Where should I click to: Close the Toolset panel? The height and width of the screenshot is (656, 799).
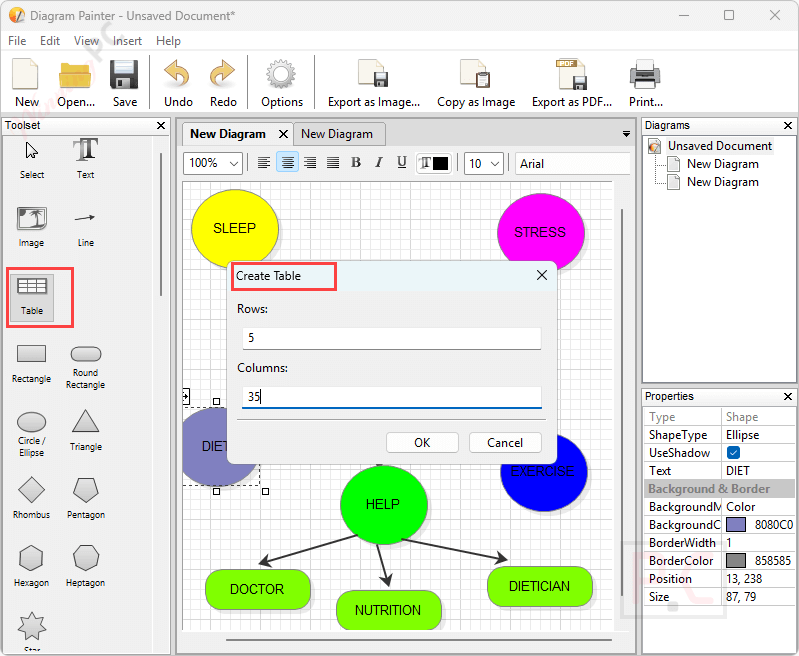point(161,125)
